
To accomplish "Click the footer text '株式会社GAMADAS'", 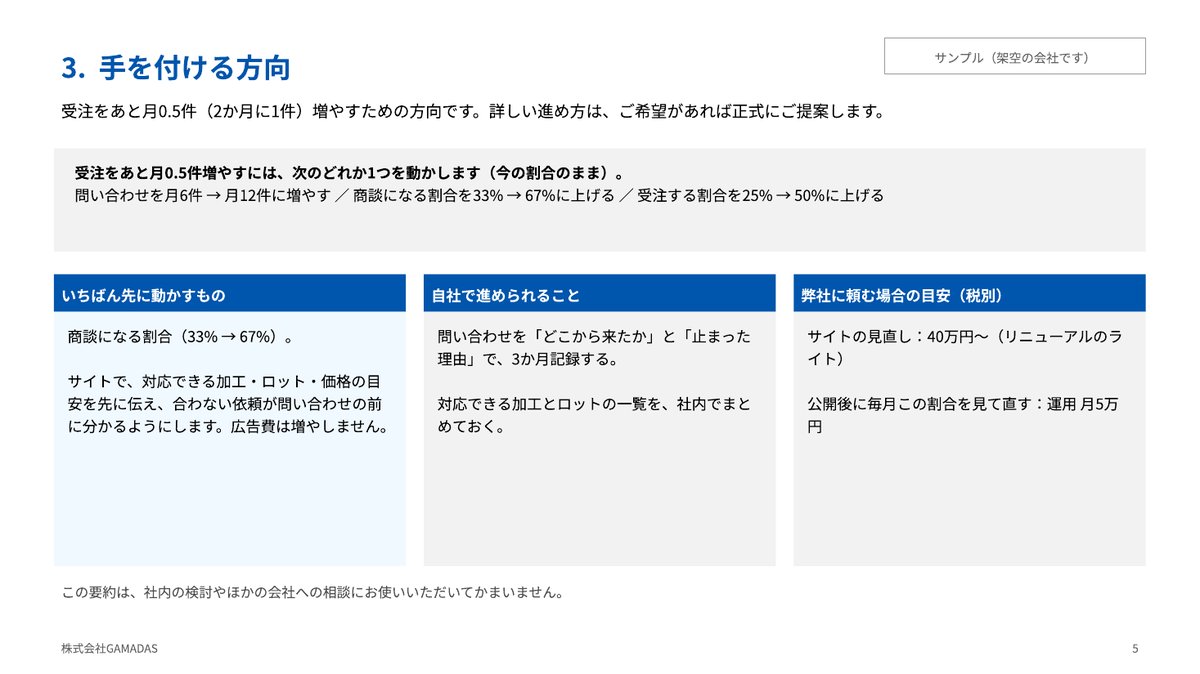I will click(109, 649).
